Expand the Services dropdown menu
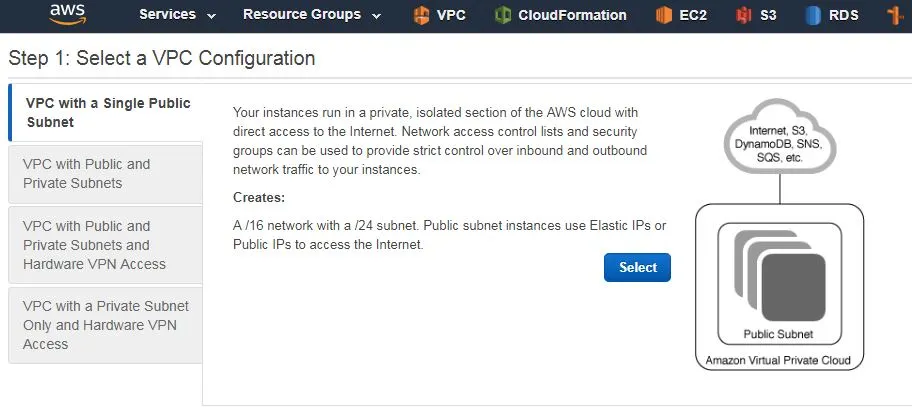The image size is (912, 413). point(177,15)
